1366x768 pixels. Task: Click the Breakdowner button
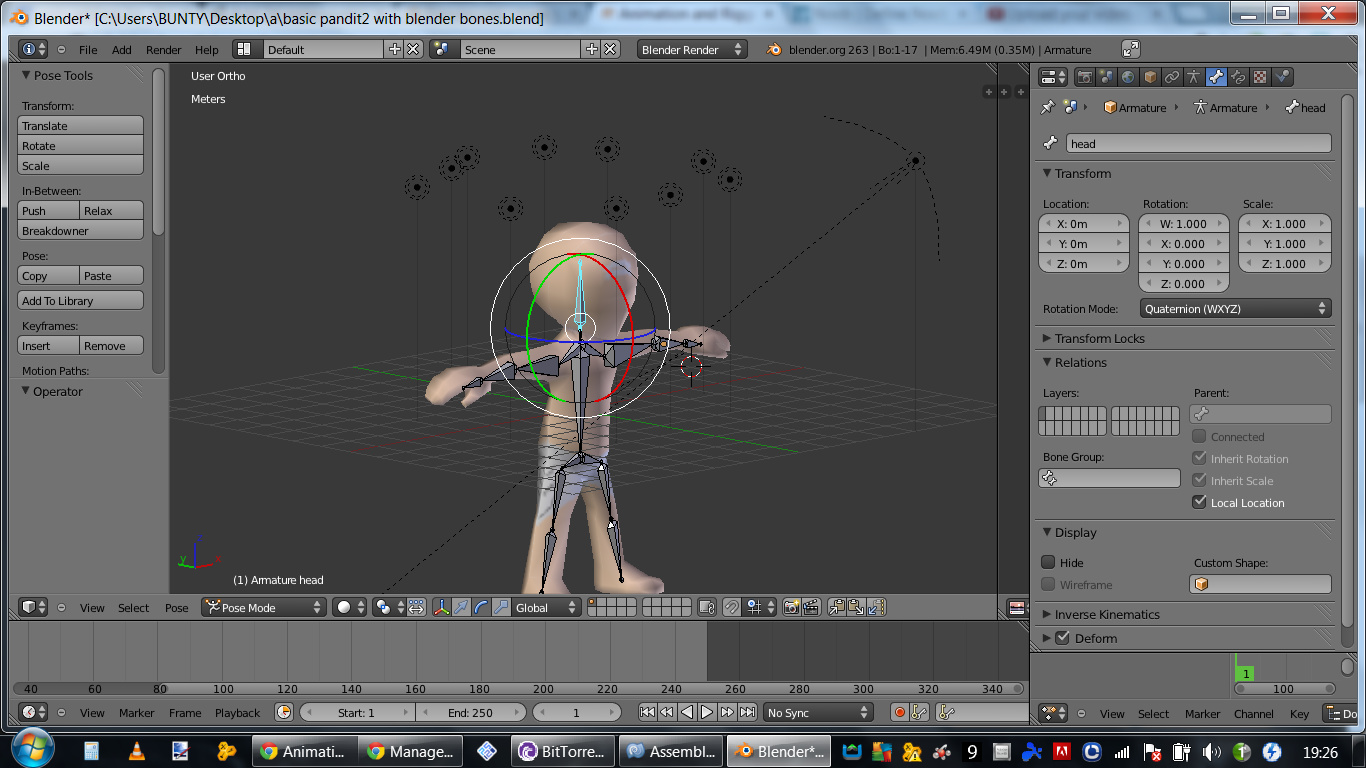pos(81,230)
